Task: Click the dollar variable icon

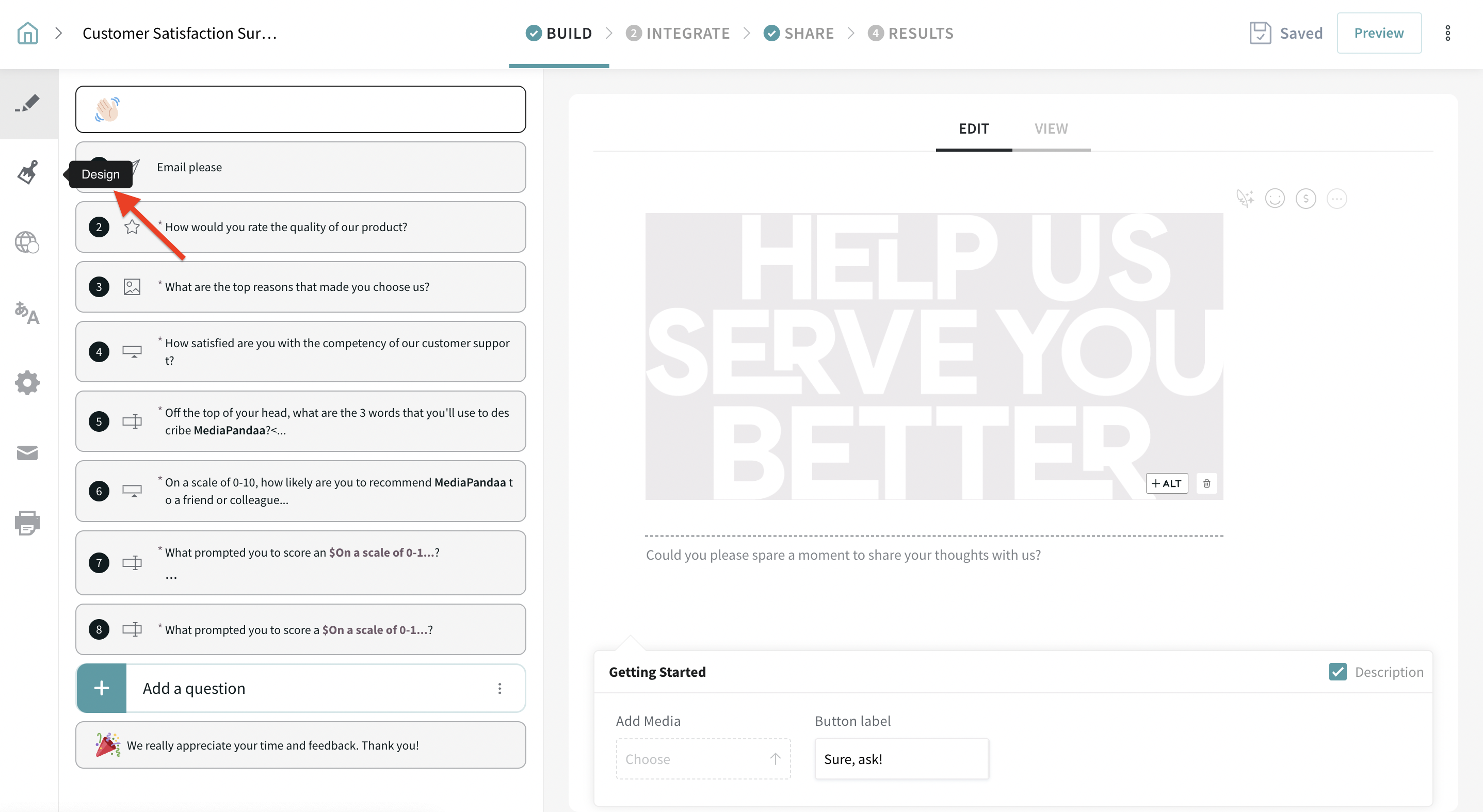Action: click(1305, 199)
